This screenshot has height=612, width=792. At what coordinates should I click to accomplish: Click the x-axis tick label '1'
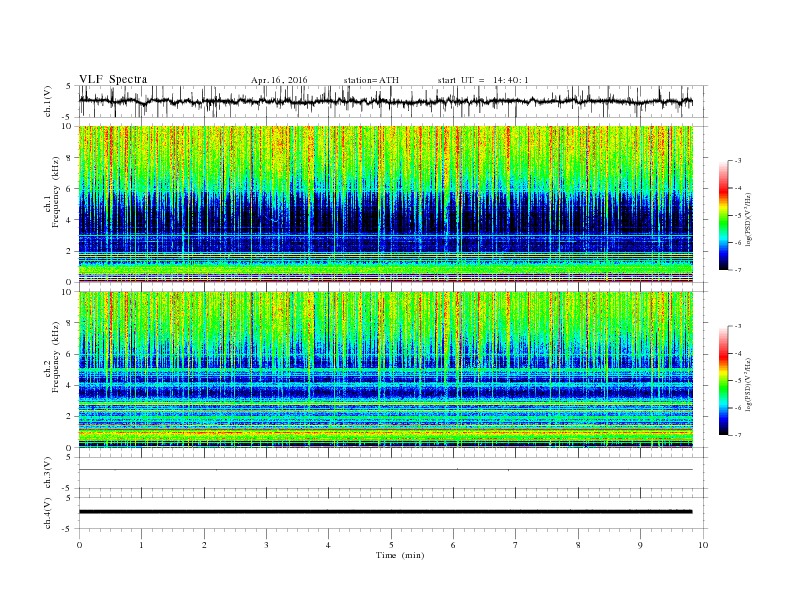click(x=142, y=545)
